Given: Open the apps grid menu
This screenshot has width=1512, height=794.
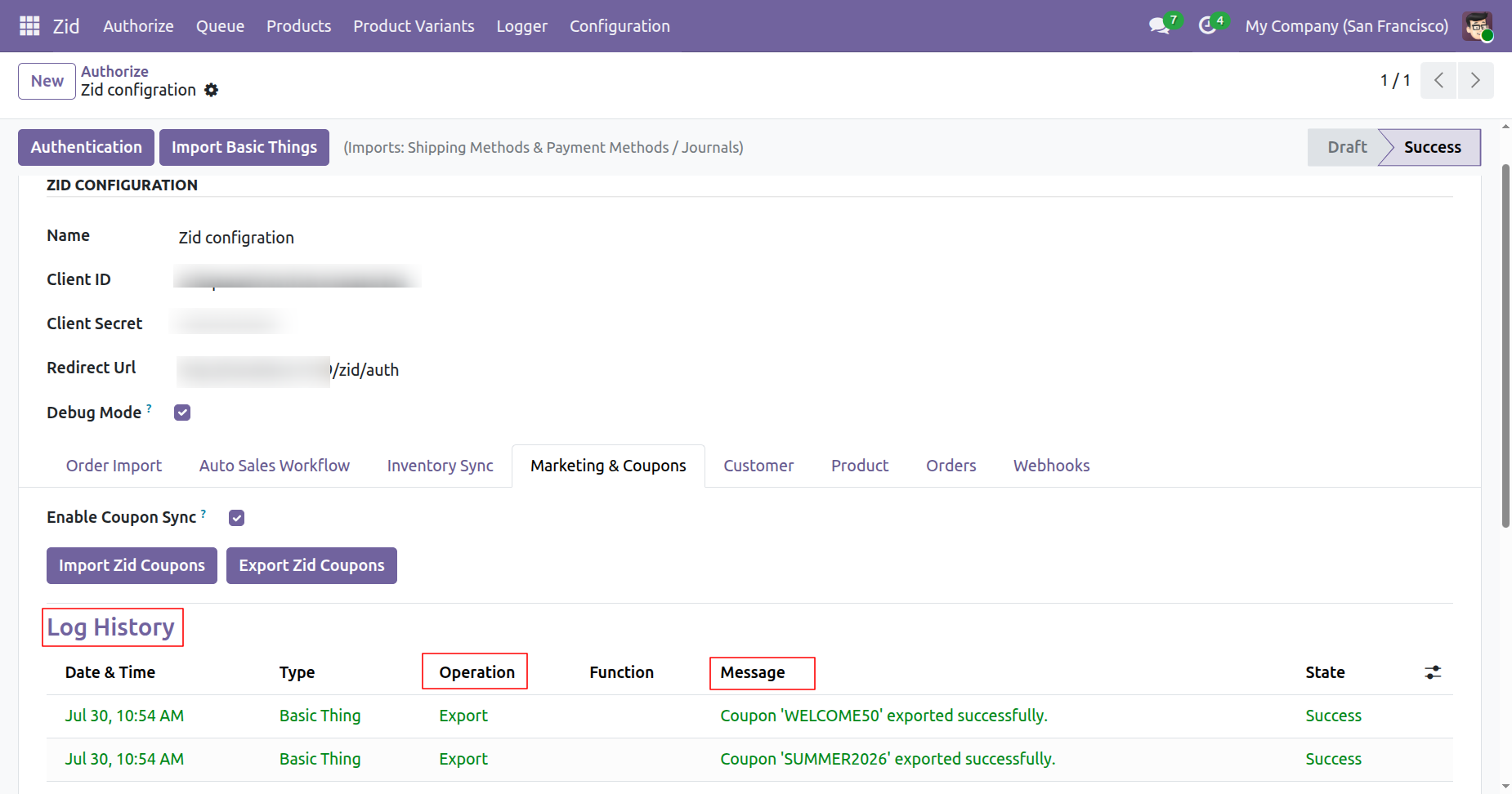Looking at the screenshot, I should [x=29, y=26].
